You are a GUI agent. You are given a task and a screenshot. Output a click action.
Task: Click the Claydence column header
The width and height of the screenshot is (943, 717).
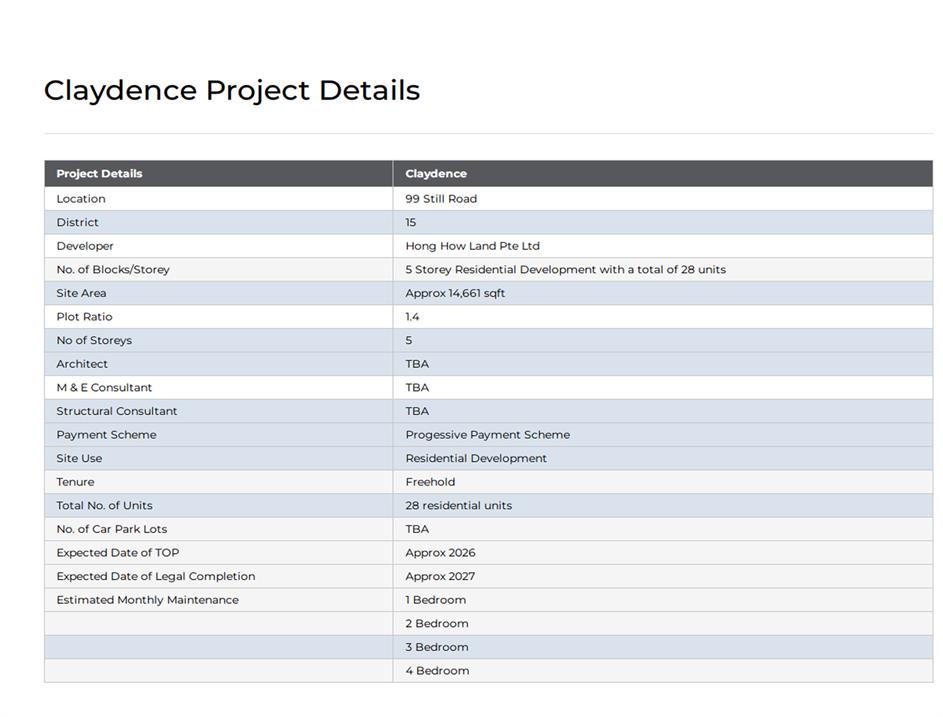(436, 174)
